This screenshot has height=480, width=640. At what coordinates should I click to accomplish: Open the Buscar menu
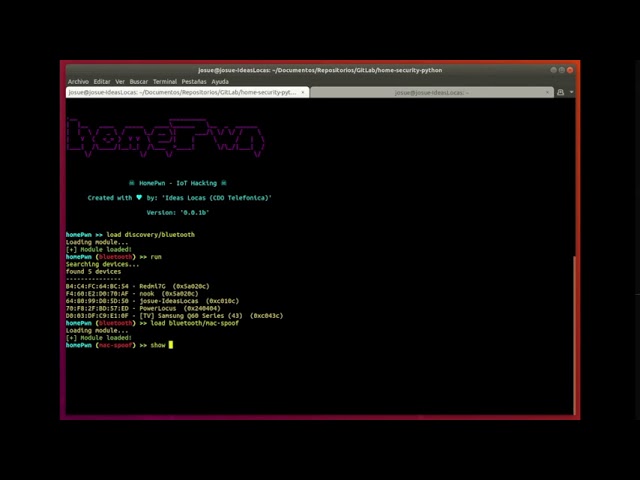[139, 82]
